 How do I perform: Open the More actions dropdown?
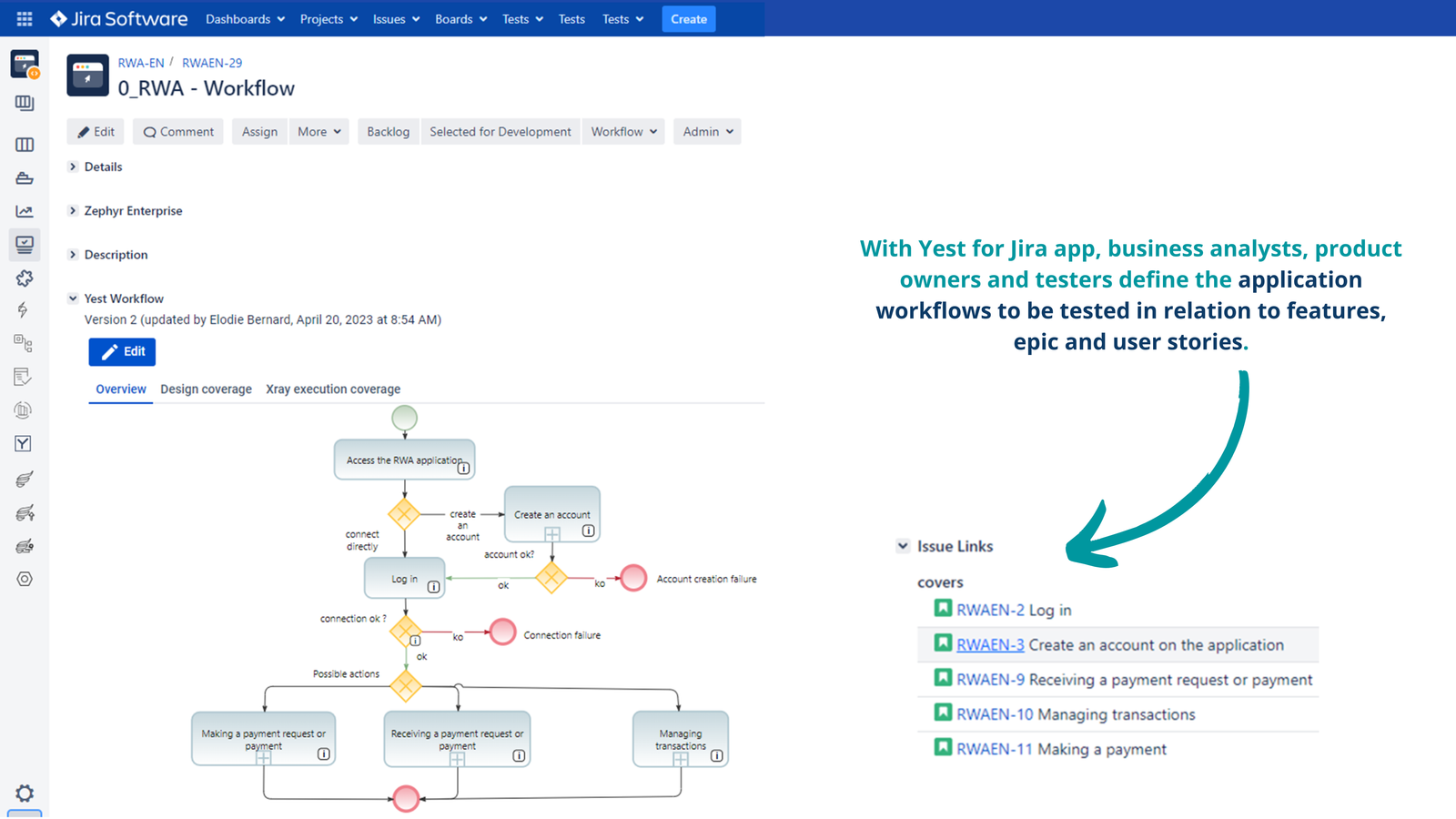(x=319, y=132)
